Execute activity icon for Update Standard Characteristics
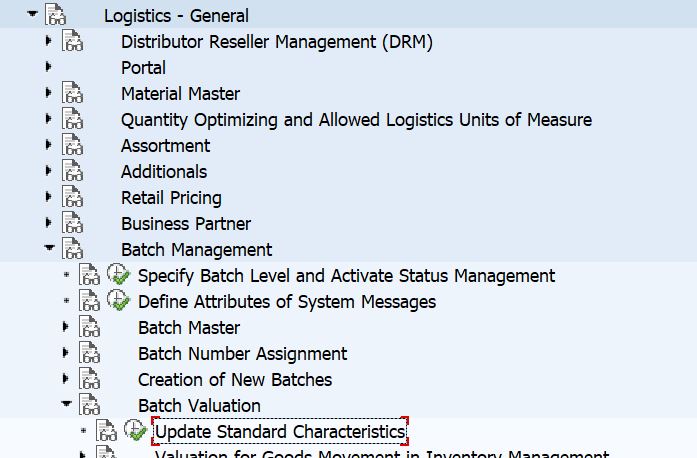The height and width of the screenshot is (458, 697). (135, 430)
